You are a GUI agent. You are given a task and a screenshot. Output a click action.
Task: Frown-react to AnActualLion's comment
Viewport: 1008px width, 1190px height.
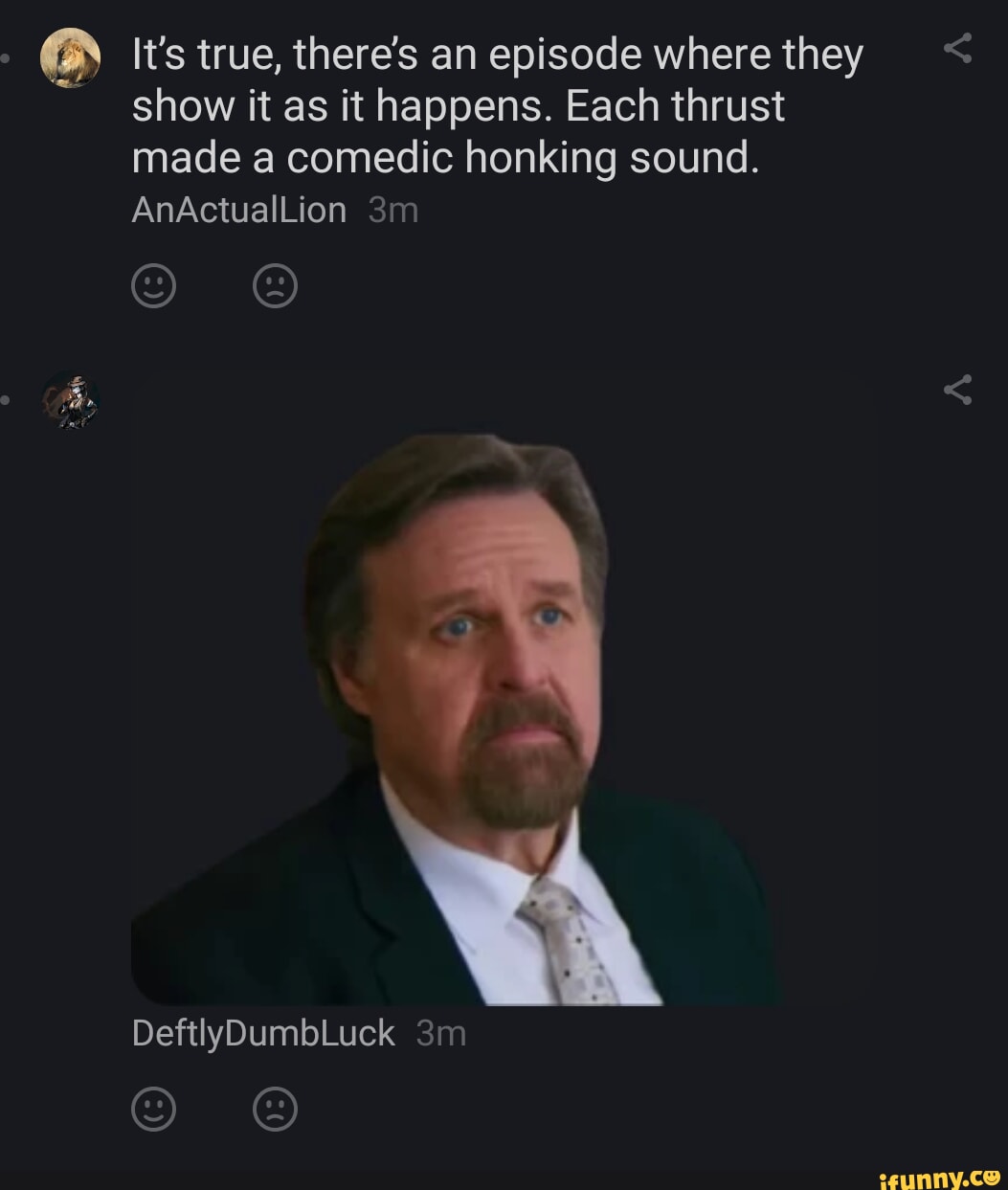coord(275,284)
